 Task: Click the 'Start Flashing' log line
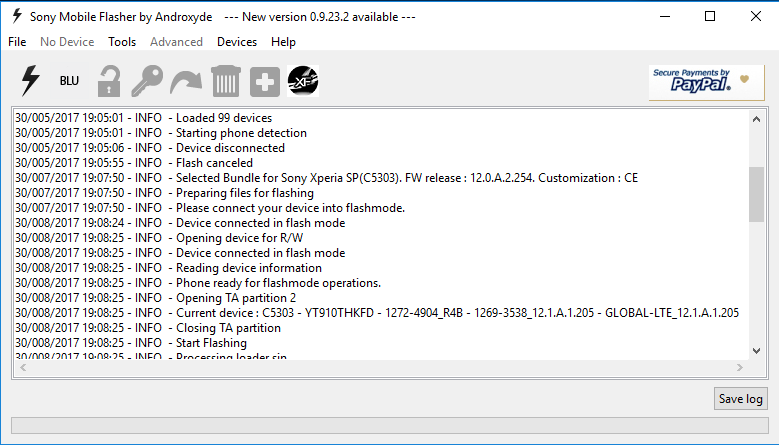click(131, 343)
